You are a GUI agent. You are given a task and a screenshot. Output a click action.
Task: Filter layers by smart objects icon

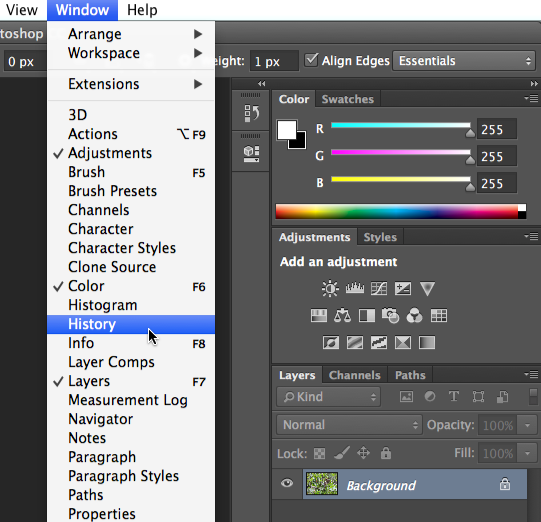pos(502,397)
